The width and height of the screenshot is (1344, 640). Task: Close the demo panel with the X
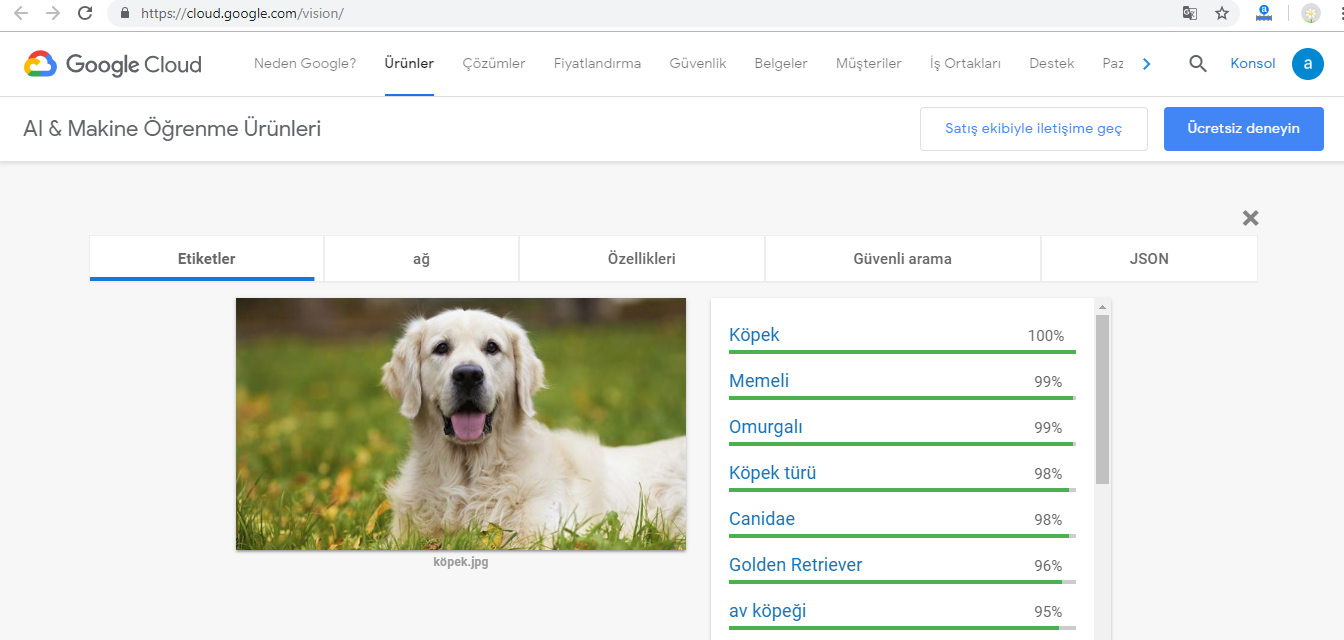1250,218
